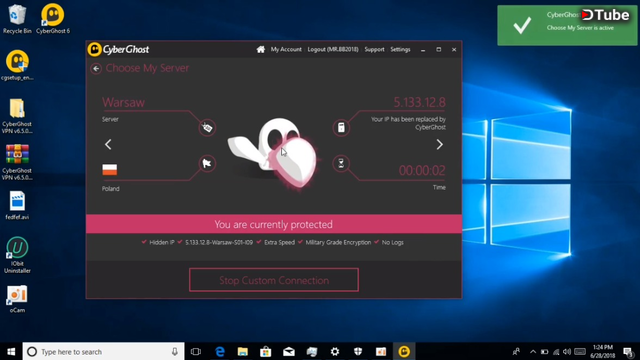The height and width of the screenshot is (360, 640).
Task: Select the IObit Uninstaller shortcut
Action: pos(17,255)
